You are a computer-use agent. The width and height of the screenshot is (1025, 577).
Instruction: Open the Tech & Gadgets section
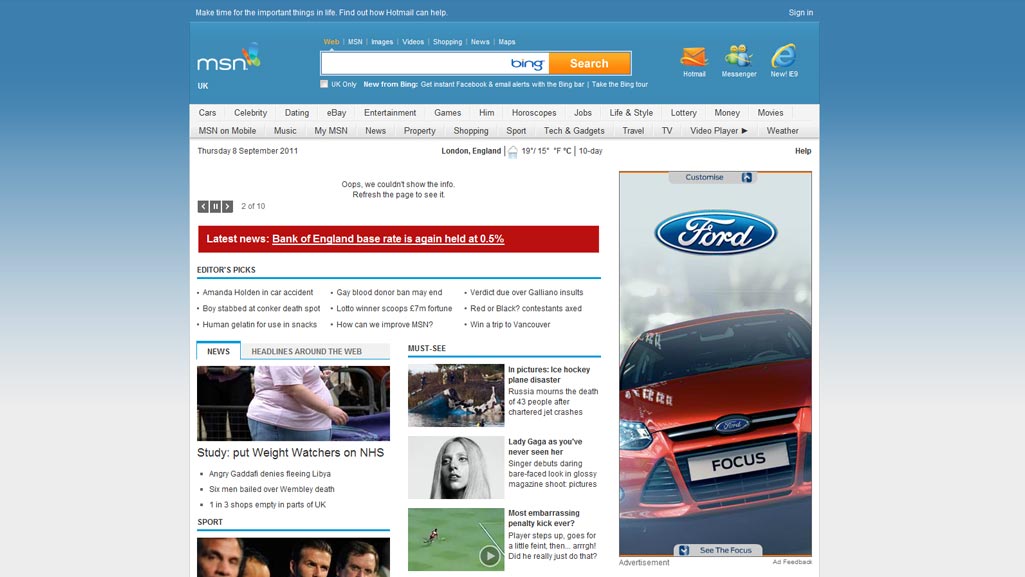pyautogui.click(x=575, y=131)
